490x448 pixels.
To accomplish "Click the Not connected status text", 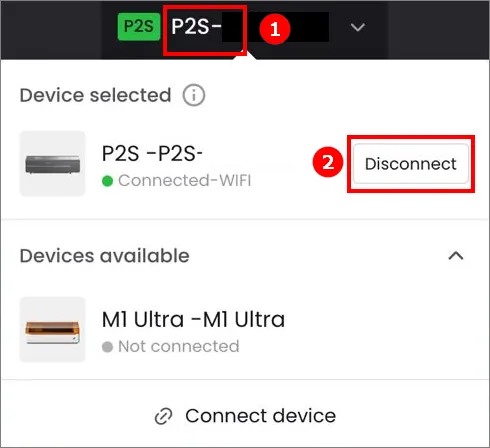I will coord(179,346).
